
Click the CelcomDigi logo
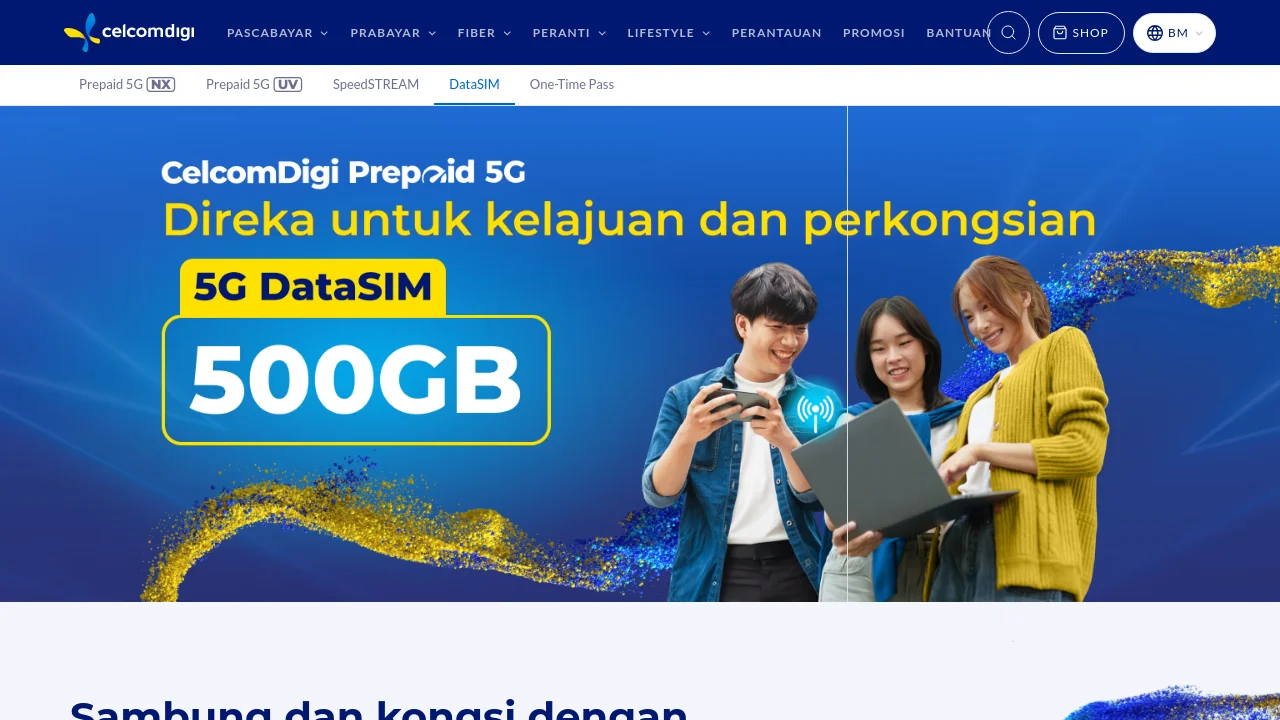click(129, 32)
